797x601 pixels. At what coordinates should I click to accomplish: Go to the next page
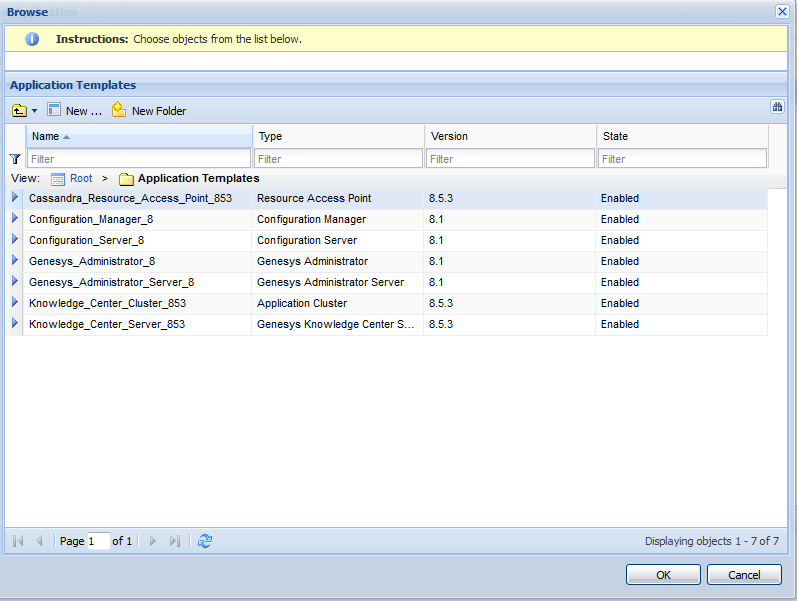pyautogui.click(x=152, y=540)
